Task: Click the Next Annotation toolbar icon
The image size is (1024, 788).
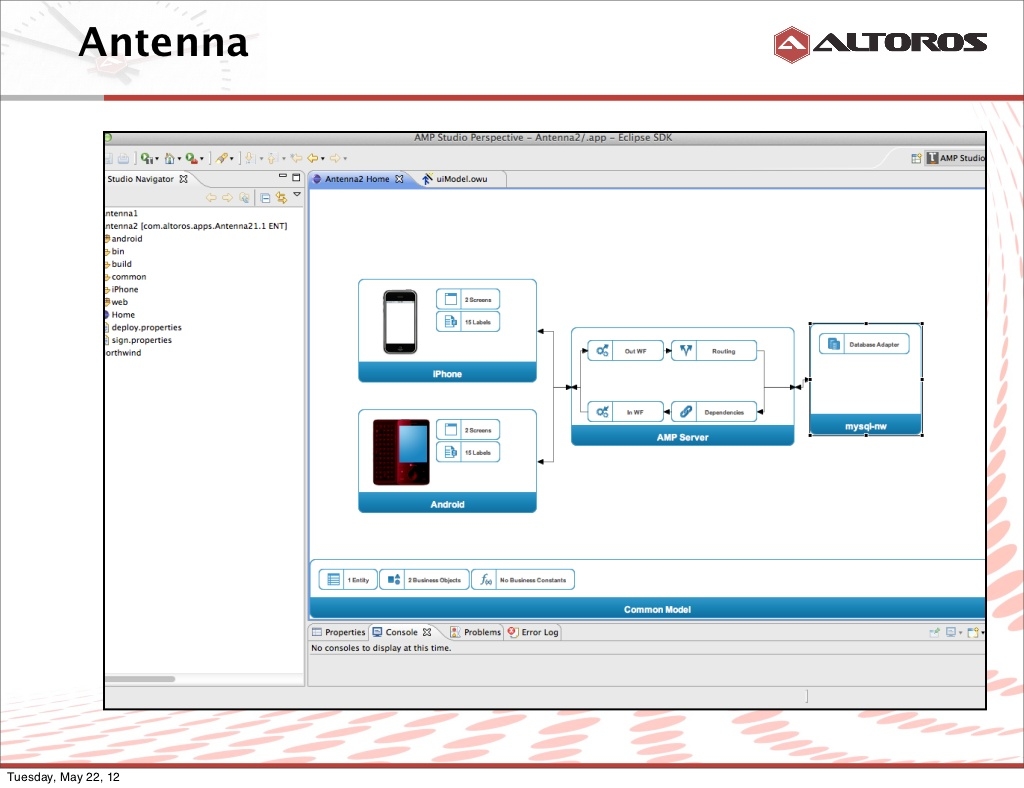Action: 249,158
